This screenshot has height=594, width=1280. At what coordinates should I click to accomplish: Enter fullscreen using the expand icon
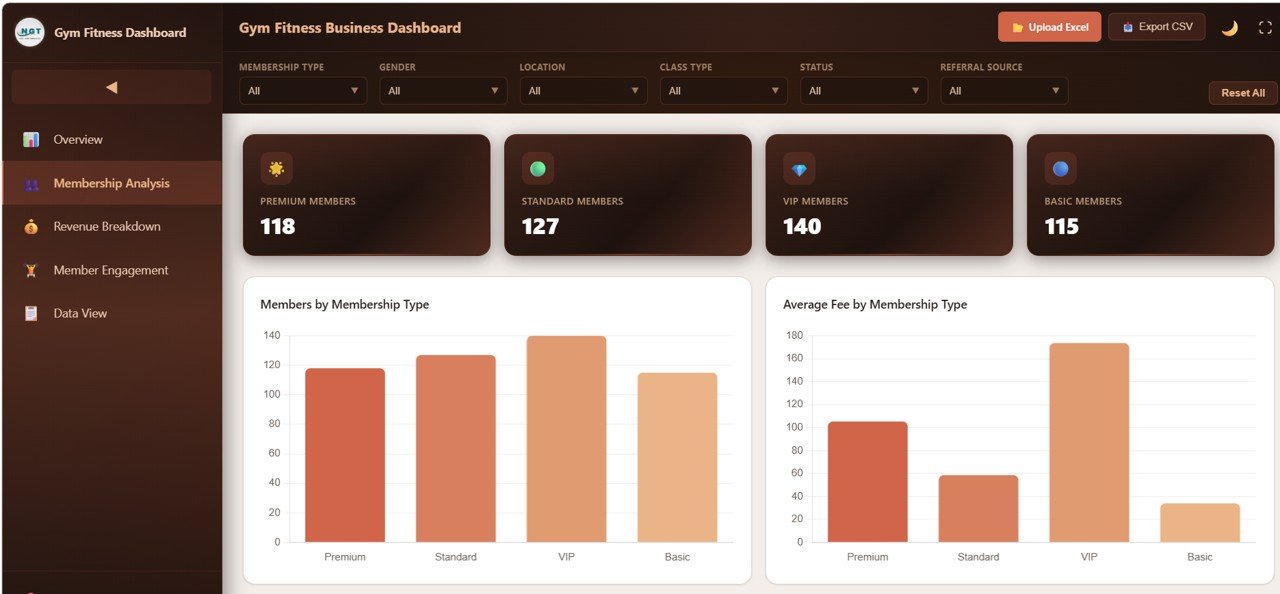click(1264, 27)
